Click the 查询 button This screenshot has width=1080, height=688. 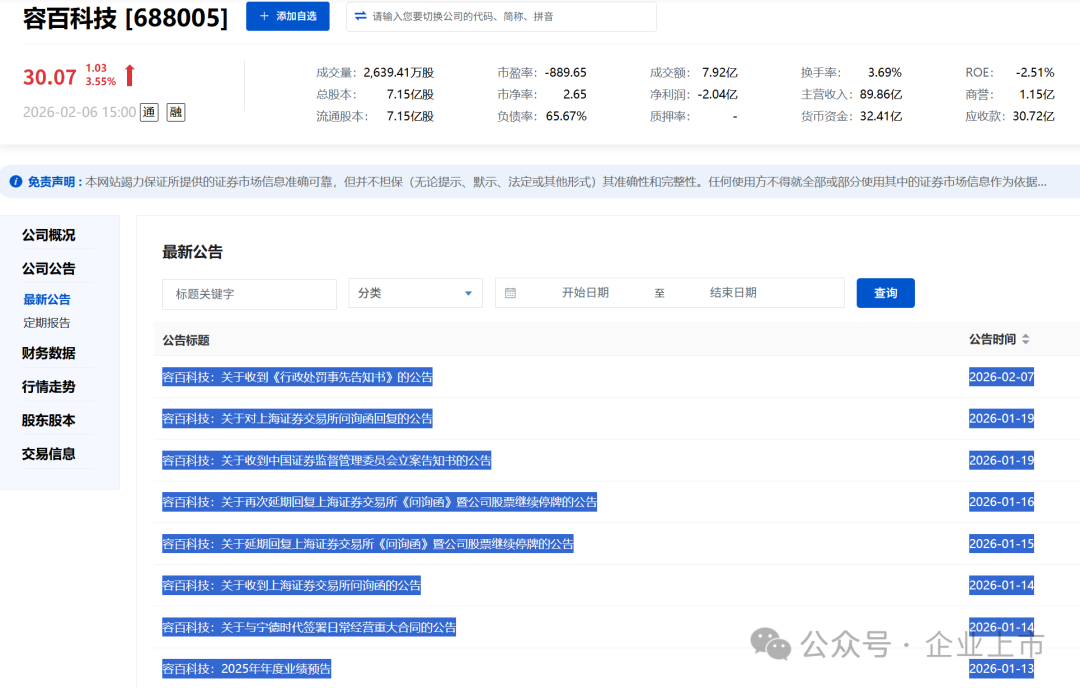(886, 293)
